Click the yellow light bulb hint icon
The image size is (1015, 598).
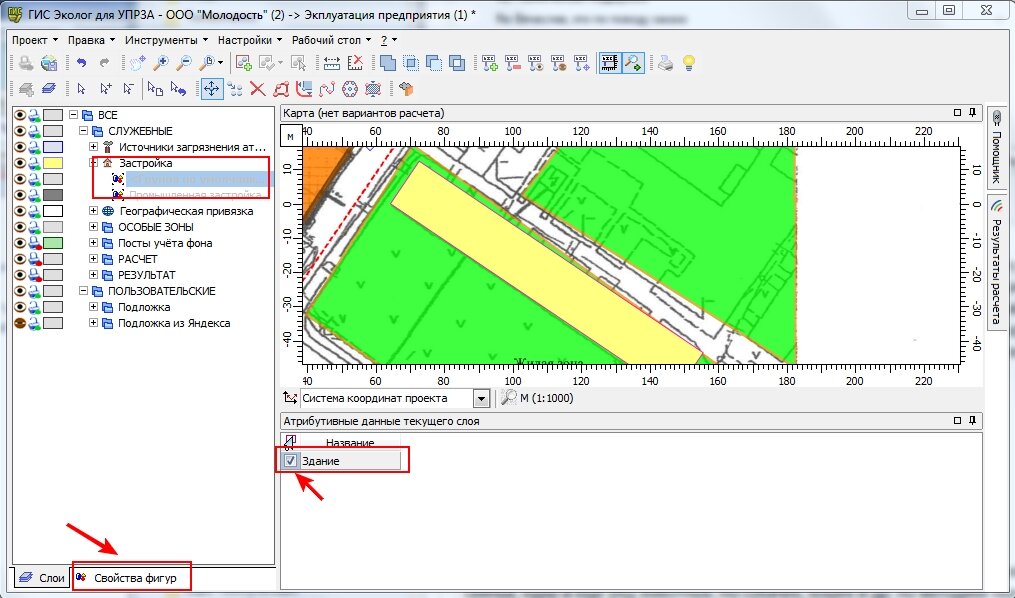[689, 63]
